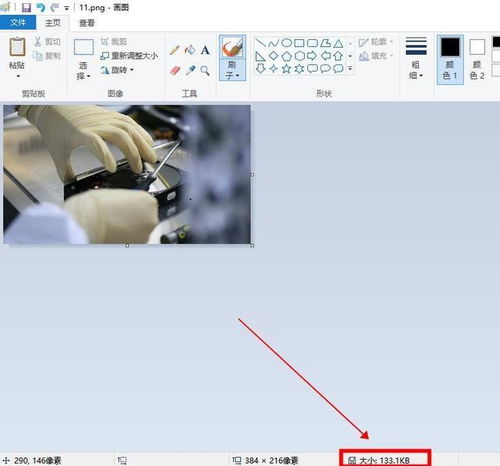This screenshot has height=466, width=500.
Task: Select the Eraser tool
Action: pyautogui.click(x=175, y=70)
